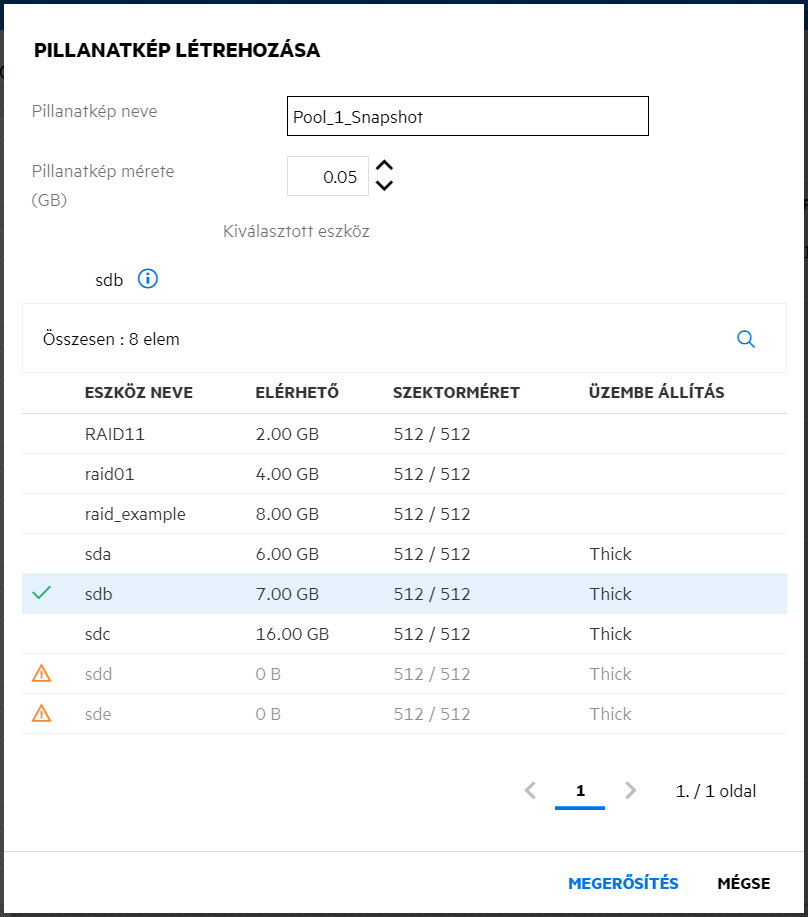This screenshot has width=808, height=917.
Task: Edit the Pillanatkép neve text field
Action: [467, 116]
